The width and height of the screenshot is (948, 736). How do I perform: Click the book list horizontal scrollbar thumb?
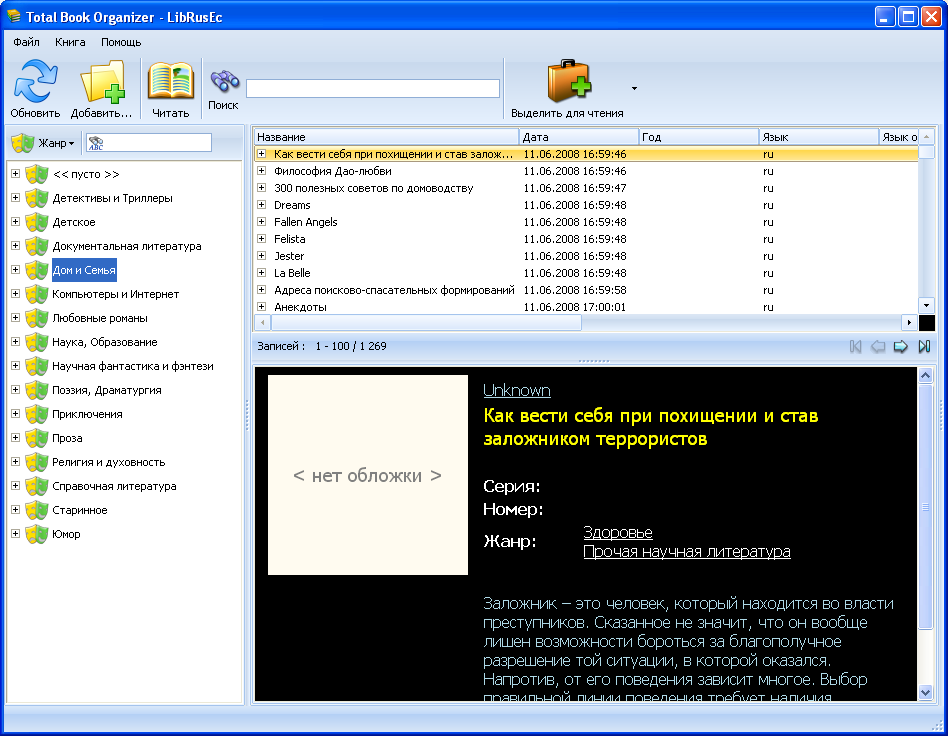coord(426,323)
